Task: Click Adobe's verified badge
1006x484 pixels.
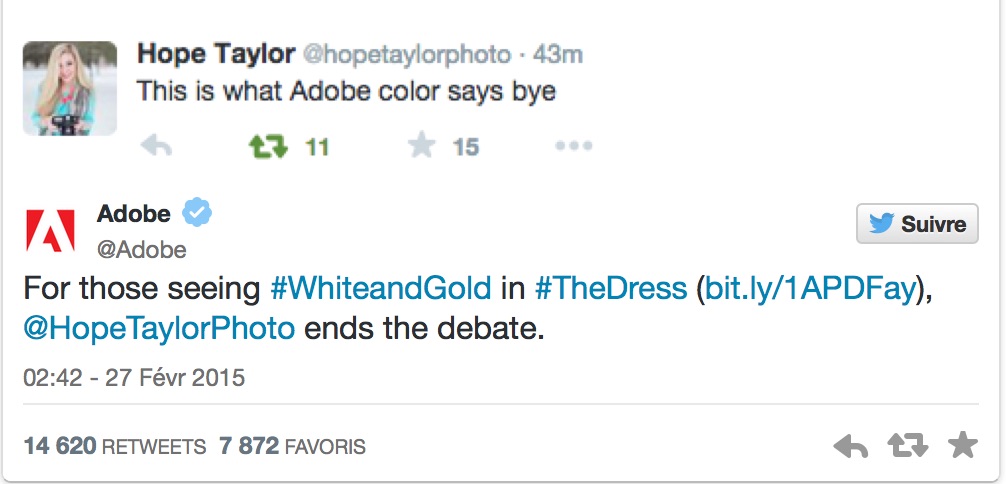Action: (197, 213)
